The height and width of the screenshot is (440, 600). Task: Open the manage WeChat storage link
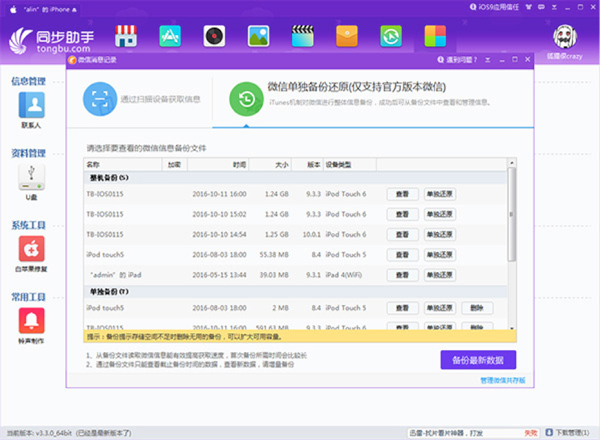click(x=503, y=380)
